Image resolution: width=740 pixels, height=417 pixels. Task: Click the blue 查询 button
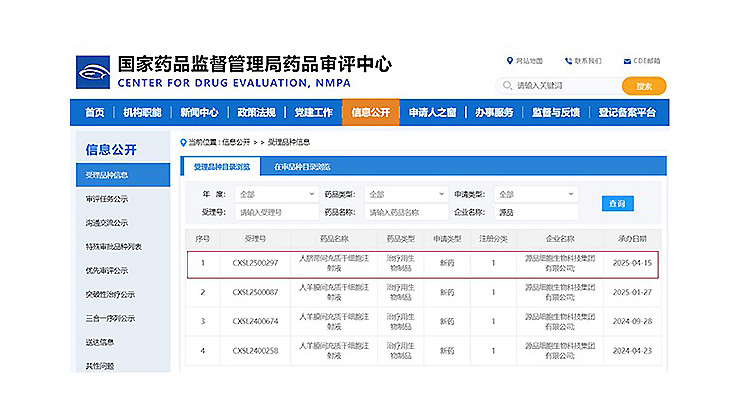coord(617,203)
